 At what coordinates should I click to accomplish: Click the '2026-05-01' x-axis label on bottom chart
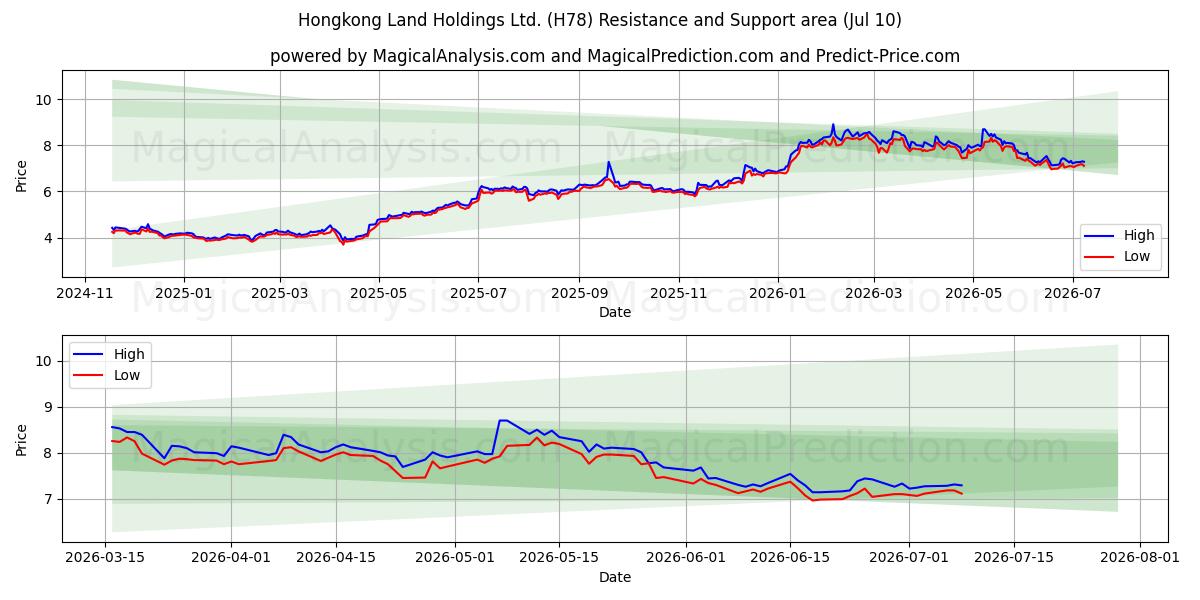454,560
